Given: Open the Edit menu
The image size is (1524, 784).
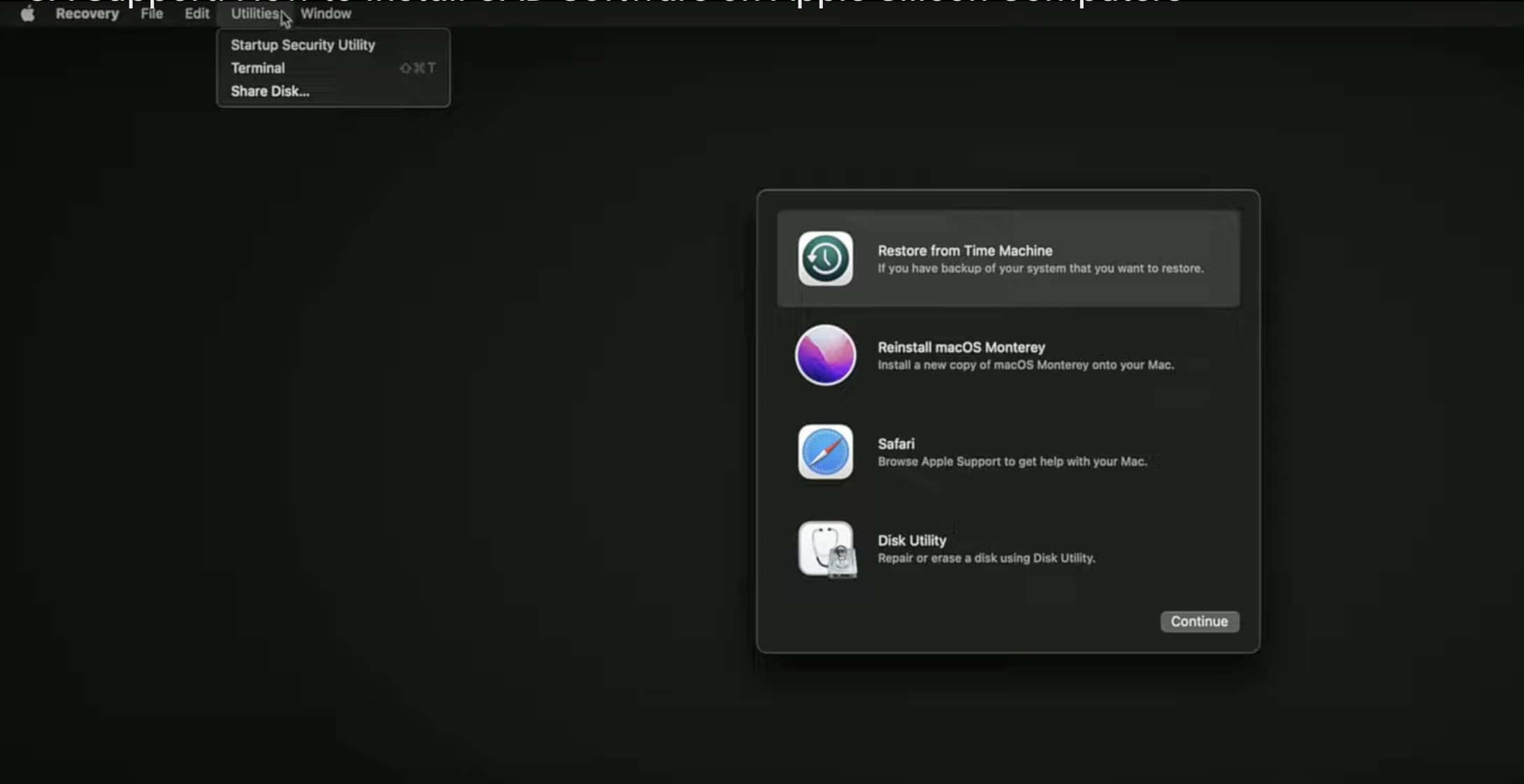Looking at the screenshot, I should 197,14.
